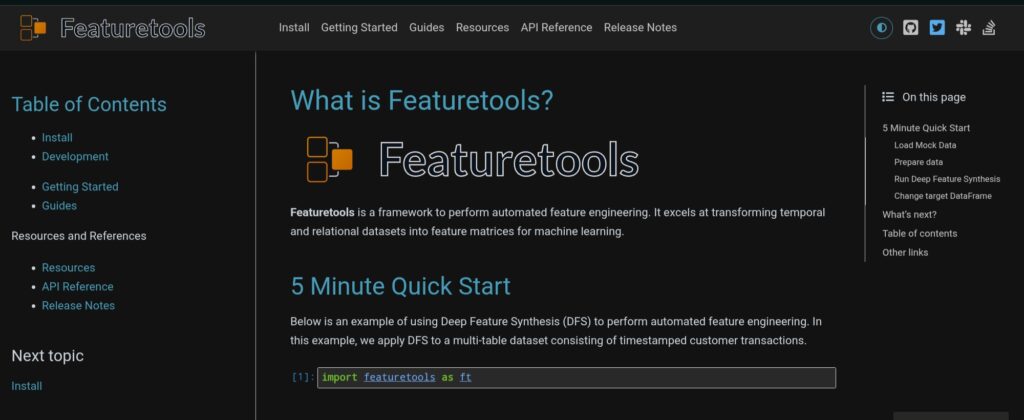The width and height of the screenshot is (1024, 420).
Task: Open Release Notes in the sidebar contents
Action: pyautogui.click(x=78, y=306)
